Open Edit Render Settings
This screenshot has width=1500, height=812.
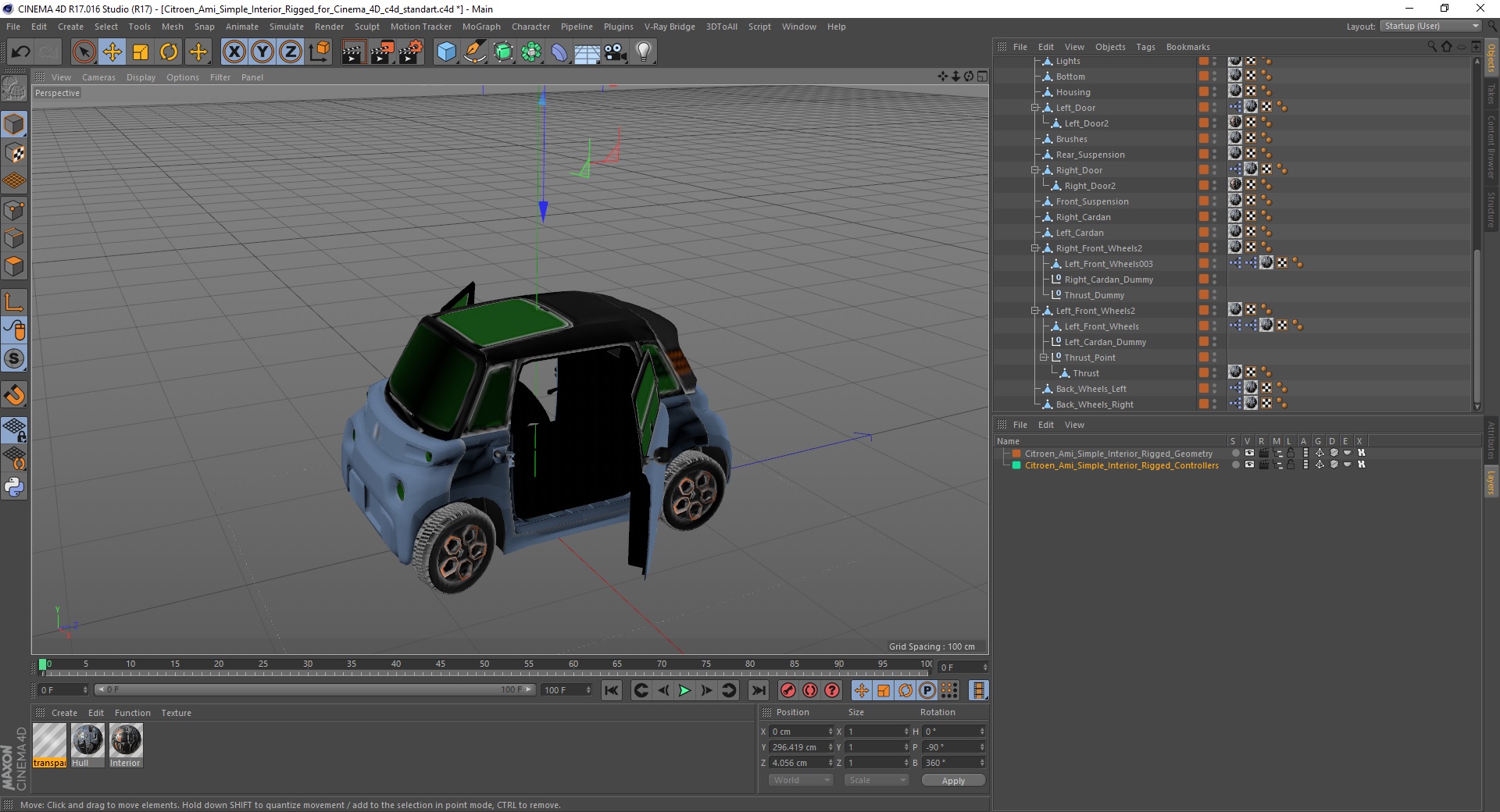click(411, 52)
